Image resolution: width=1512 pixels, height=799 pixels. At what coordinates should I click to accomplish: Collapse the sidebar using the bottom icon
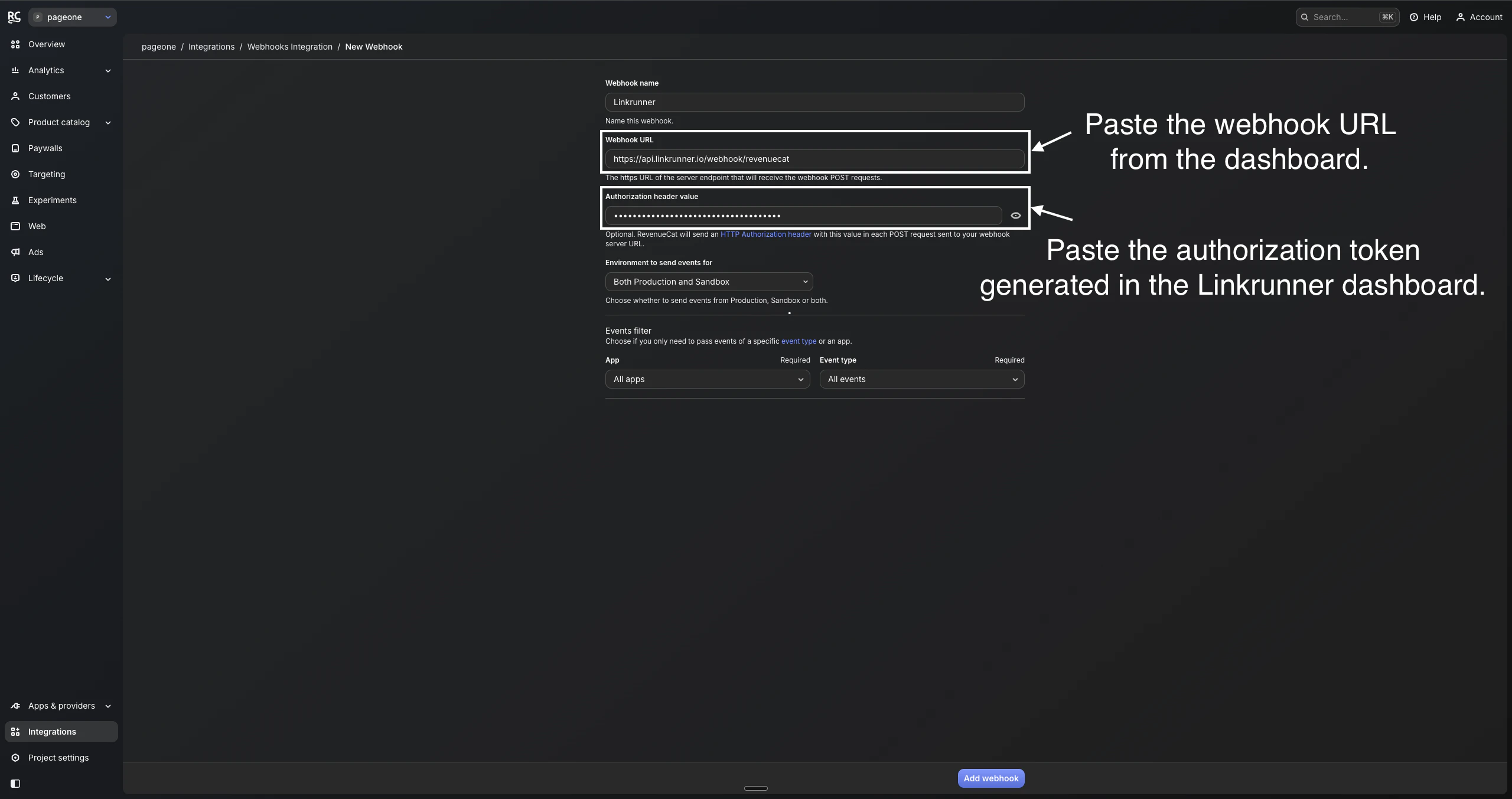tap(15, 784)
